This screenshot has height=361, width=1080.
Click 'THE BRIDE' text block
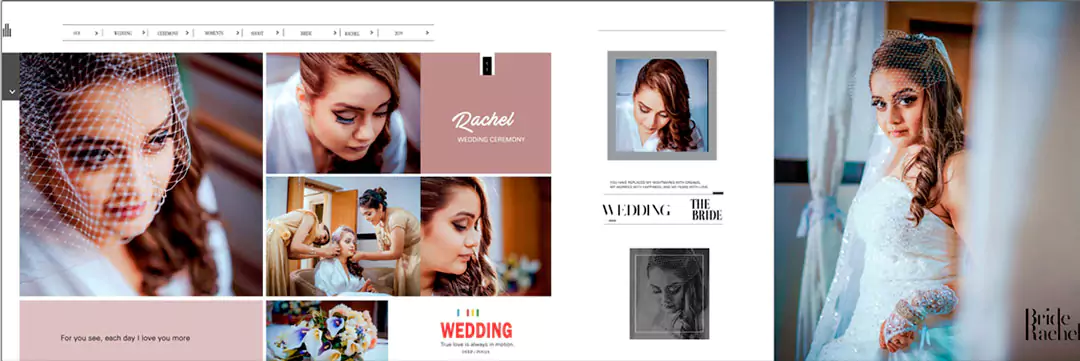tap(706, 209)
